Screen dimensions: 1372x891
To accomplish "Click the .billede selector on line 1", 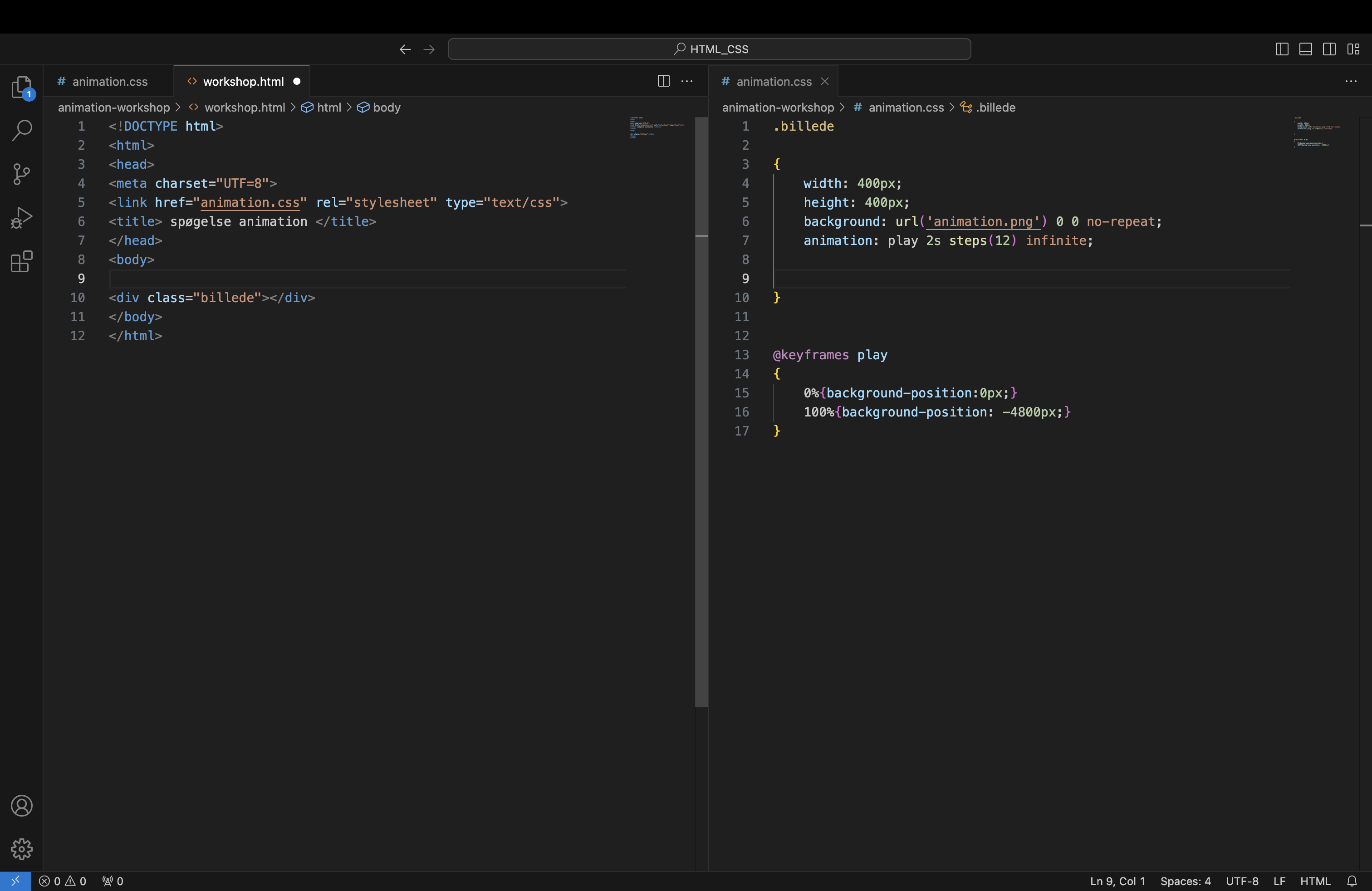I will [804, 126].
